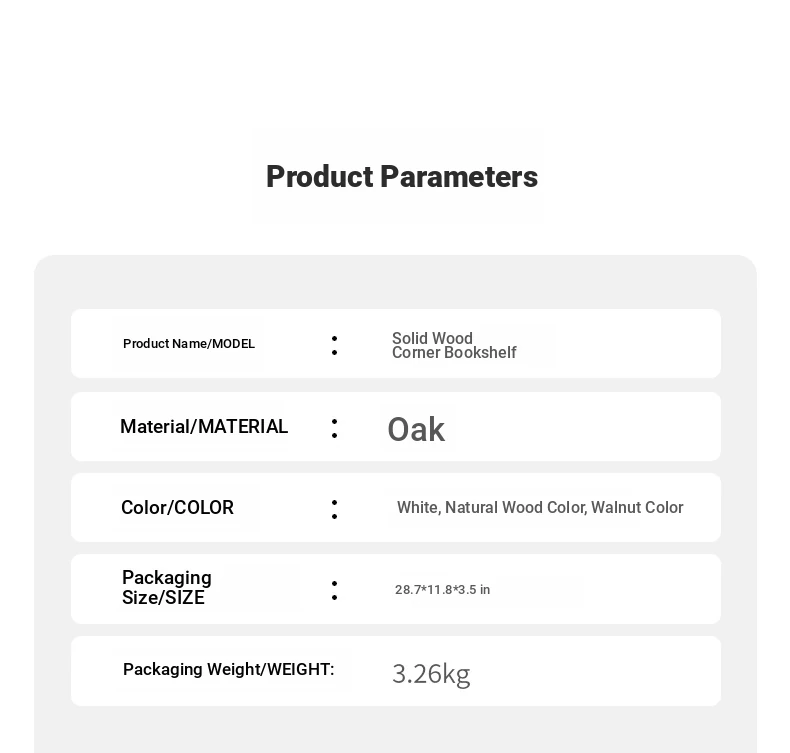Select the Color/COLOR label

point(177,507)
